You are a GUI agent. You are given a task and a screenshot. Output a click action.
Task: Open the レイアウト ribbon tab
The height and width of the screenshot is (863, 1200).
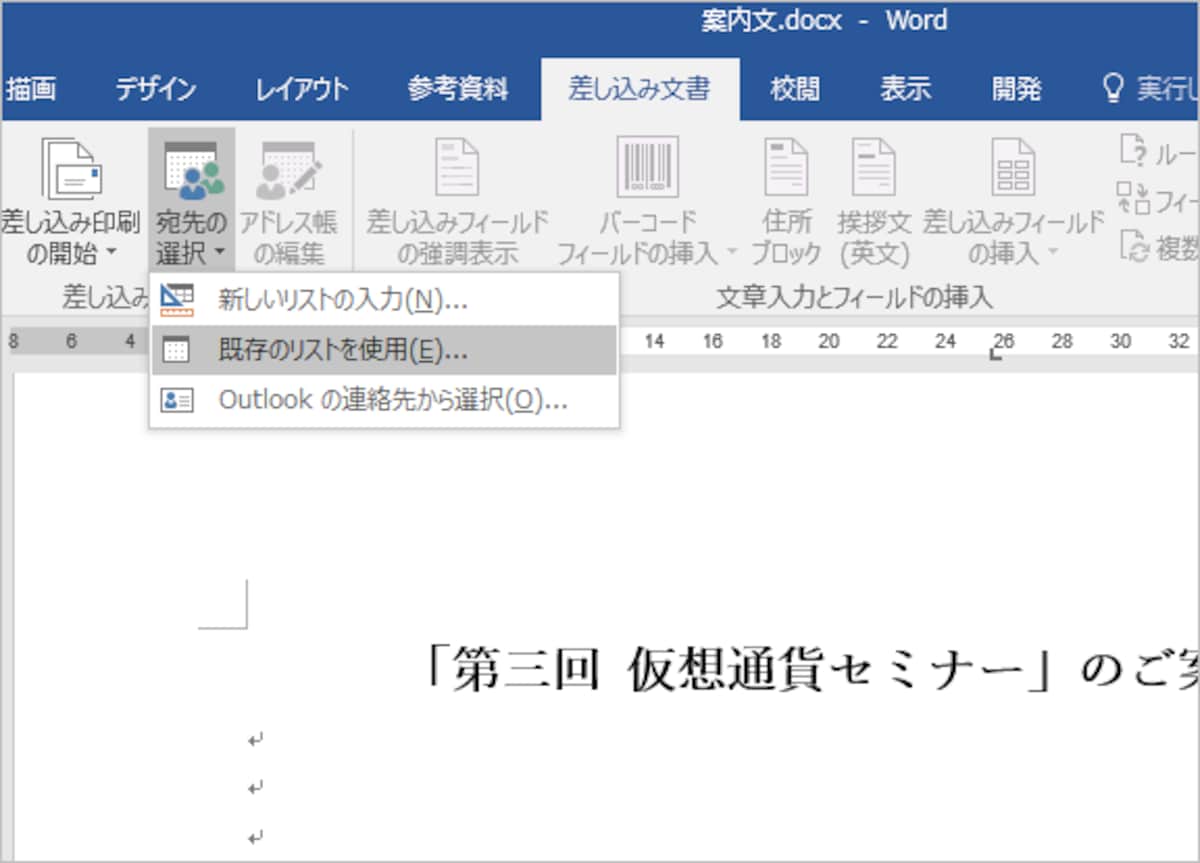pyautogui.click(x=301, y=89)
